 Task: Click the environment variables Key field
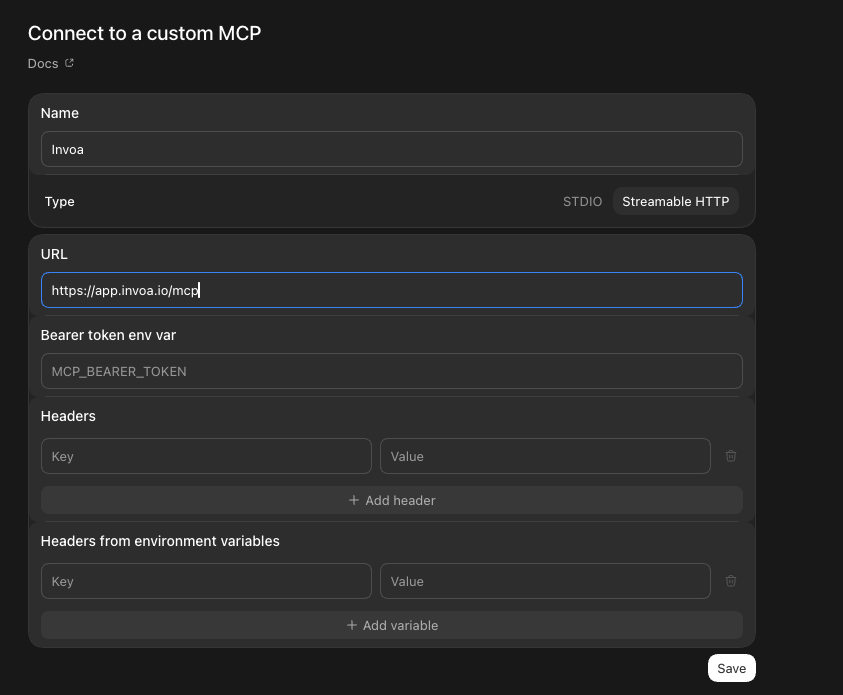(x=206, y=581)
